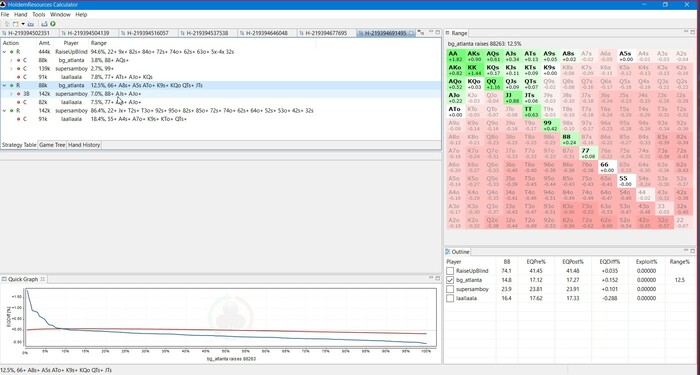700x375 pixels.
Task: Toggle the RaiseUpBlind checkbox in Outline
Action: point(450,271)
